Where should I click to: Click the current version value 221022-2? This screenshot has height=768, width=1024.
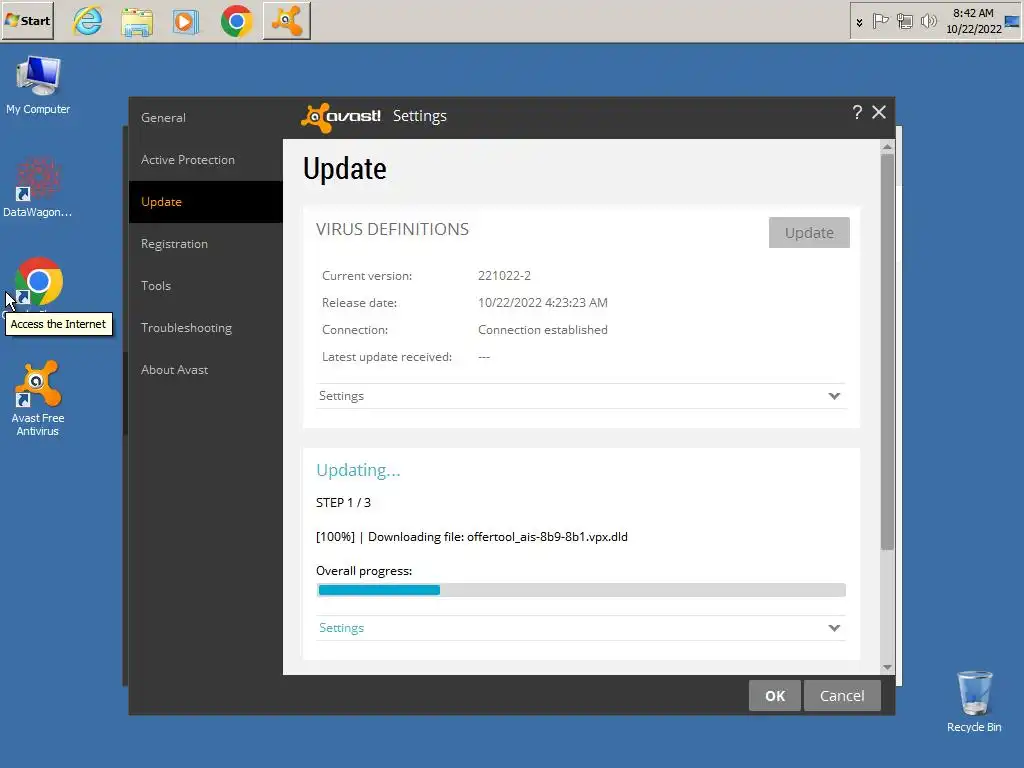point(504,276)
